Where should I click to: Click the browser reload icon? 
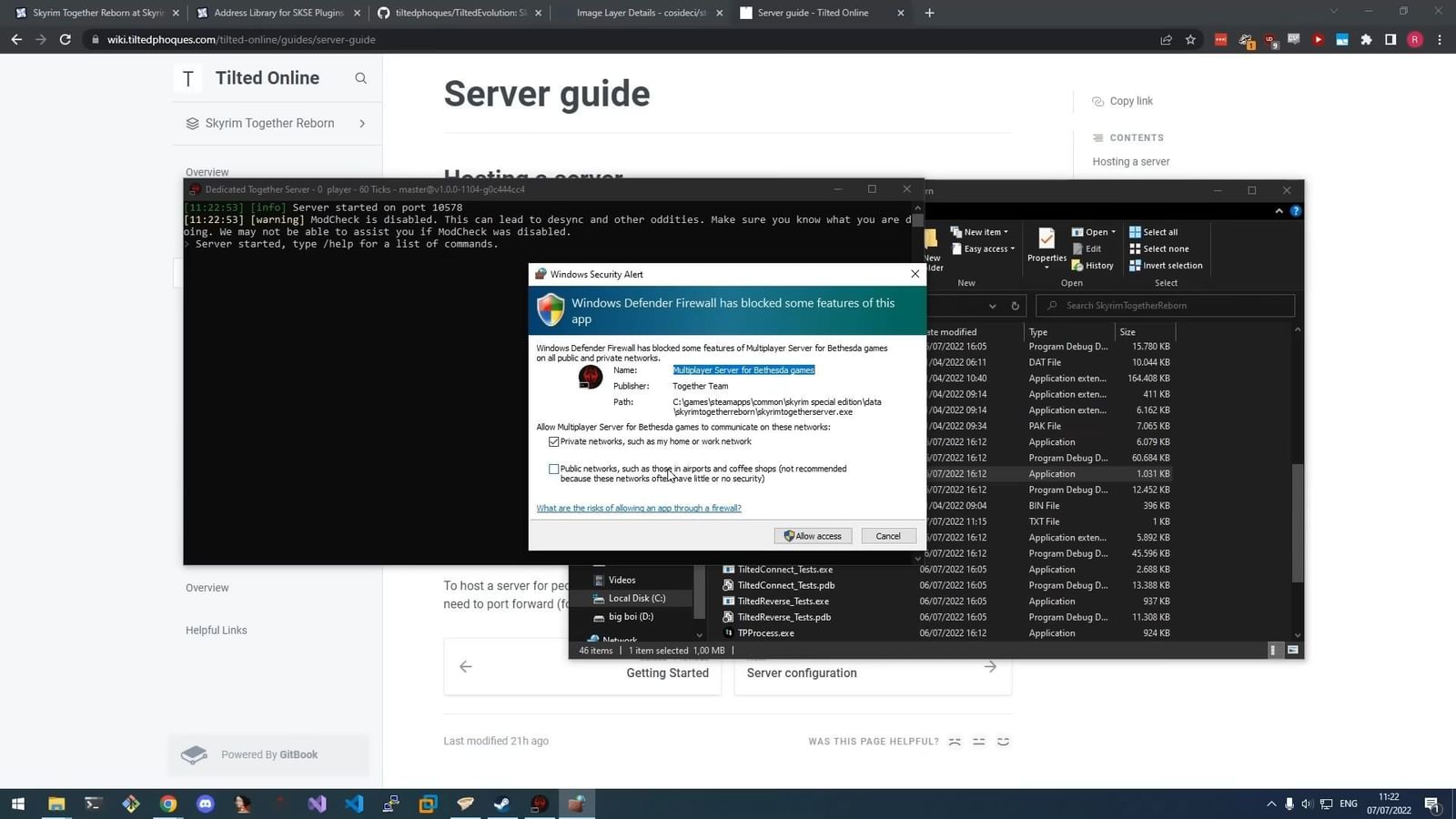coord(66,40)
